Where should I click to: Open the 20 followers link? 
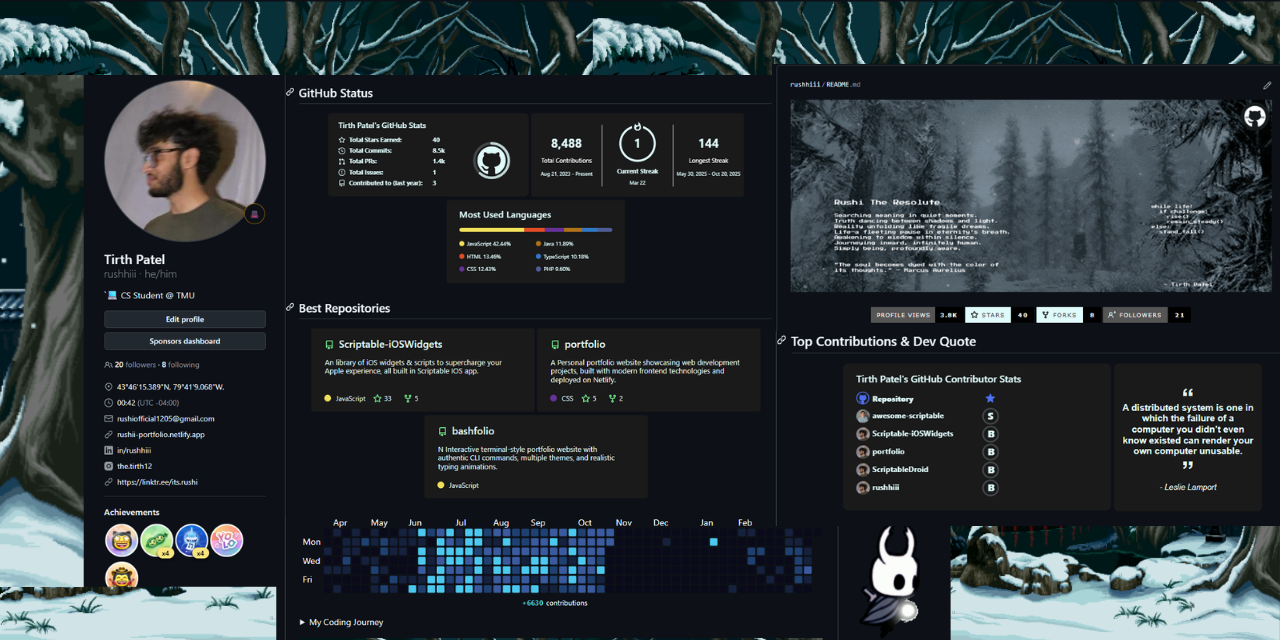[x=135, y=365]
